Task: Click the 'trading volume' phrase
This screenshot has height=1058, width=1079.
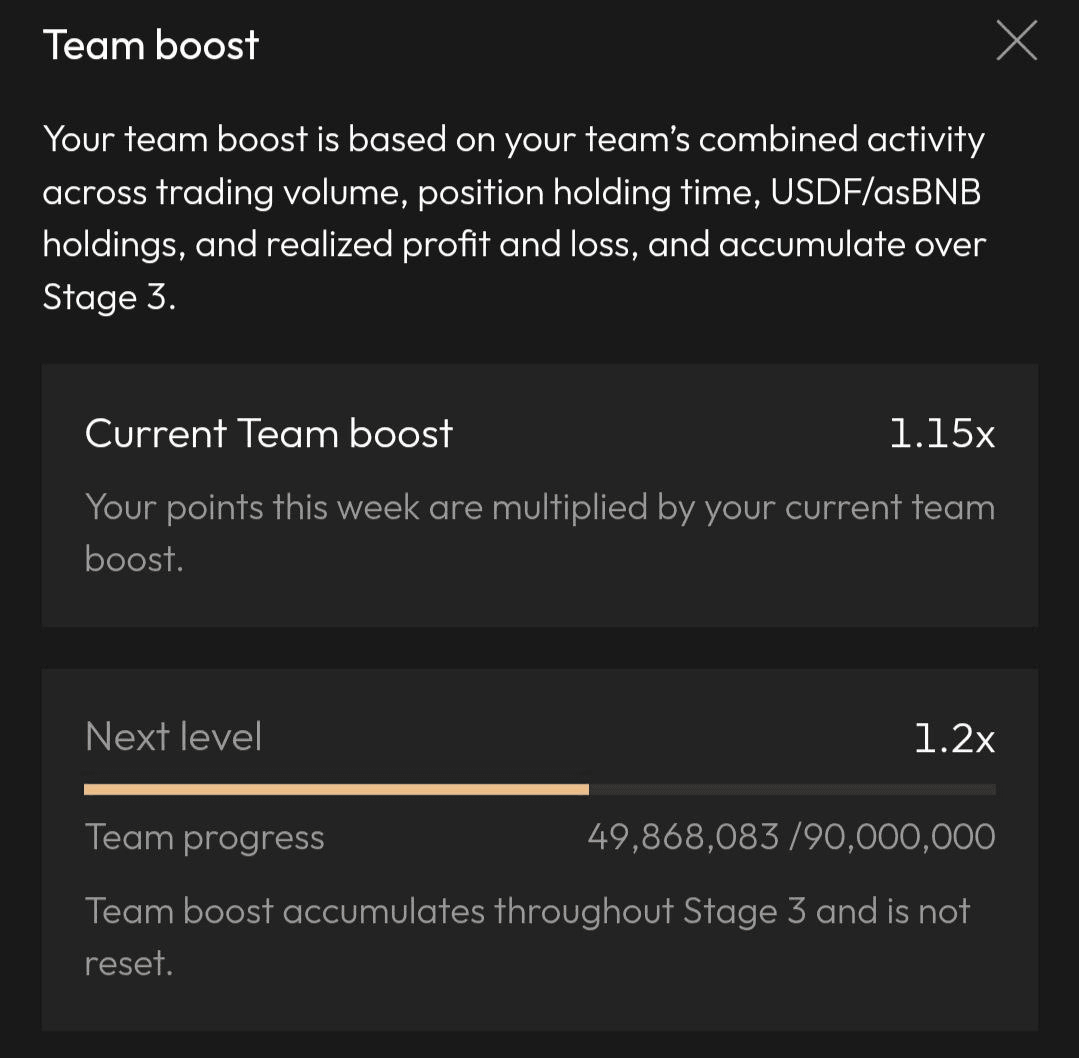Action: [273, 191]
